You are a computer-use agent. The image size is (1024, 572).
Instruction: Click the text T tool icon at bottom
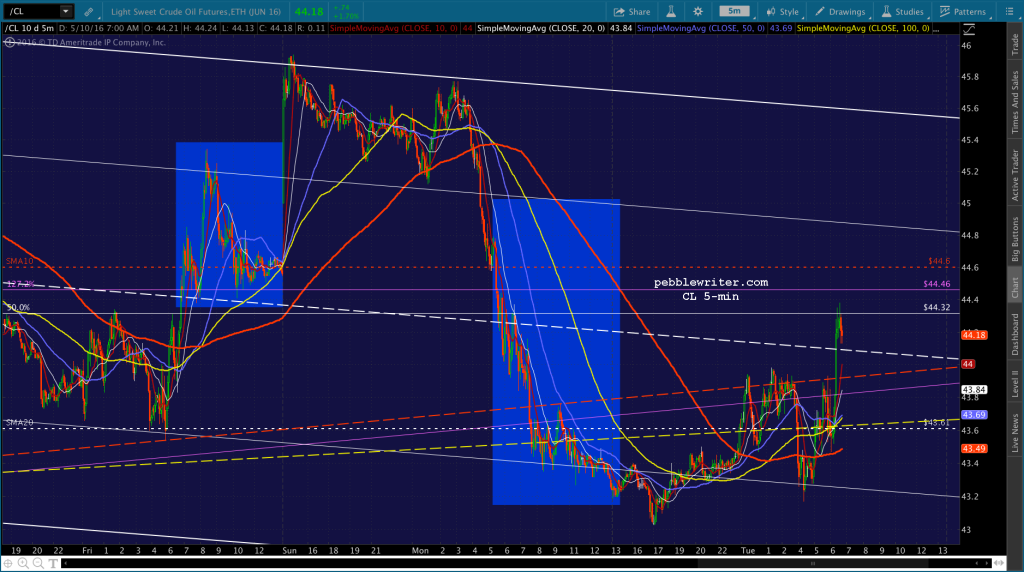point(53,563)
